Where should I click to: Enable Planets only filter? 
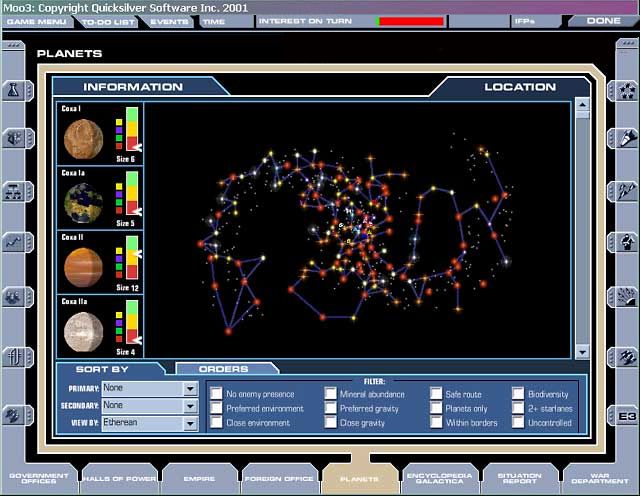pos(436,408)
